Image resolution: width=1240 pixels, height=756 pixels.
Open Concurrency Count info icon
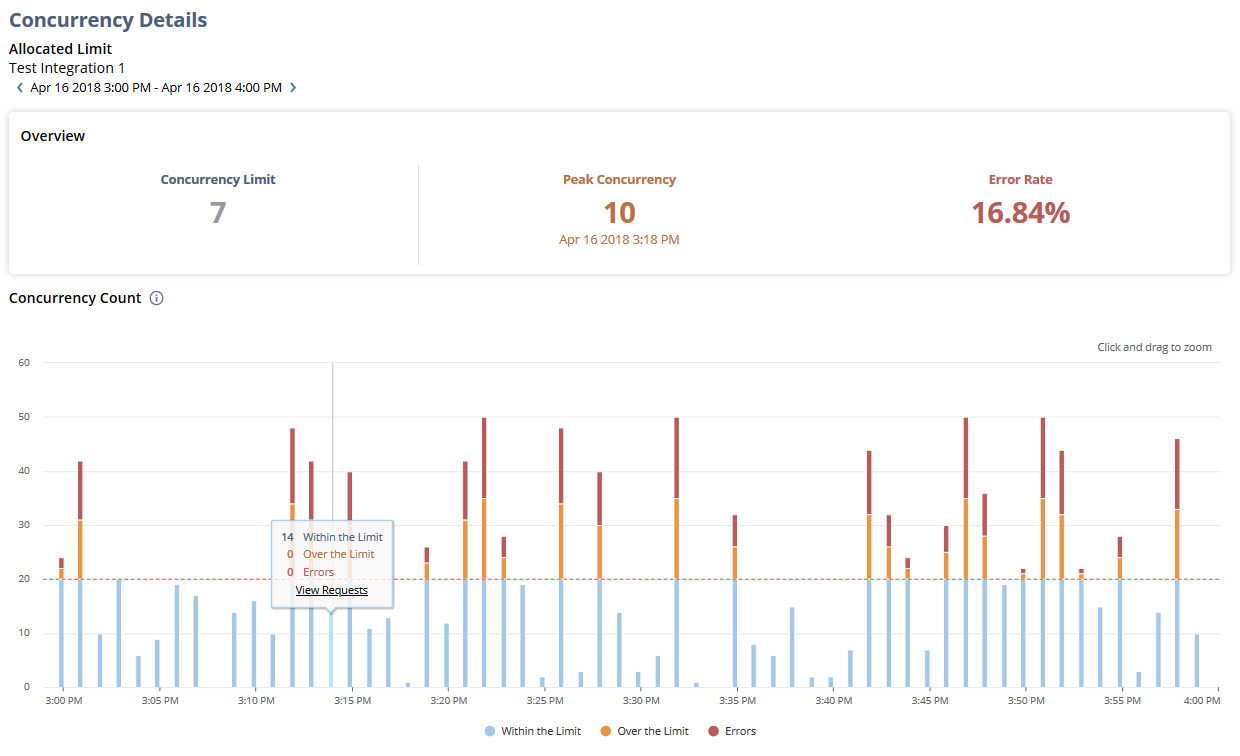pos(156,298)
